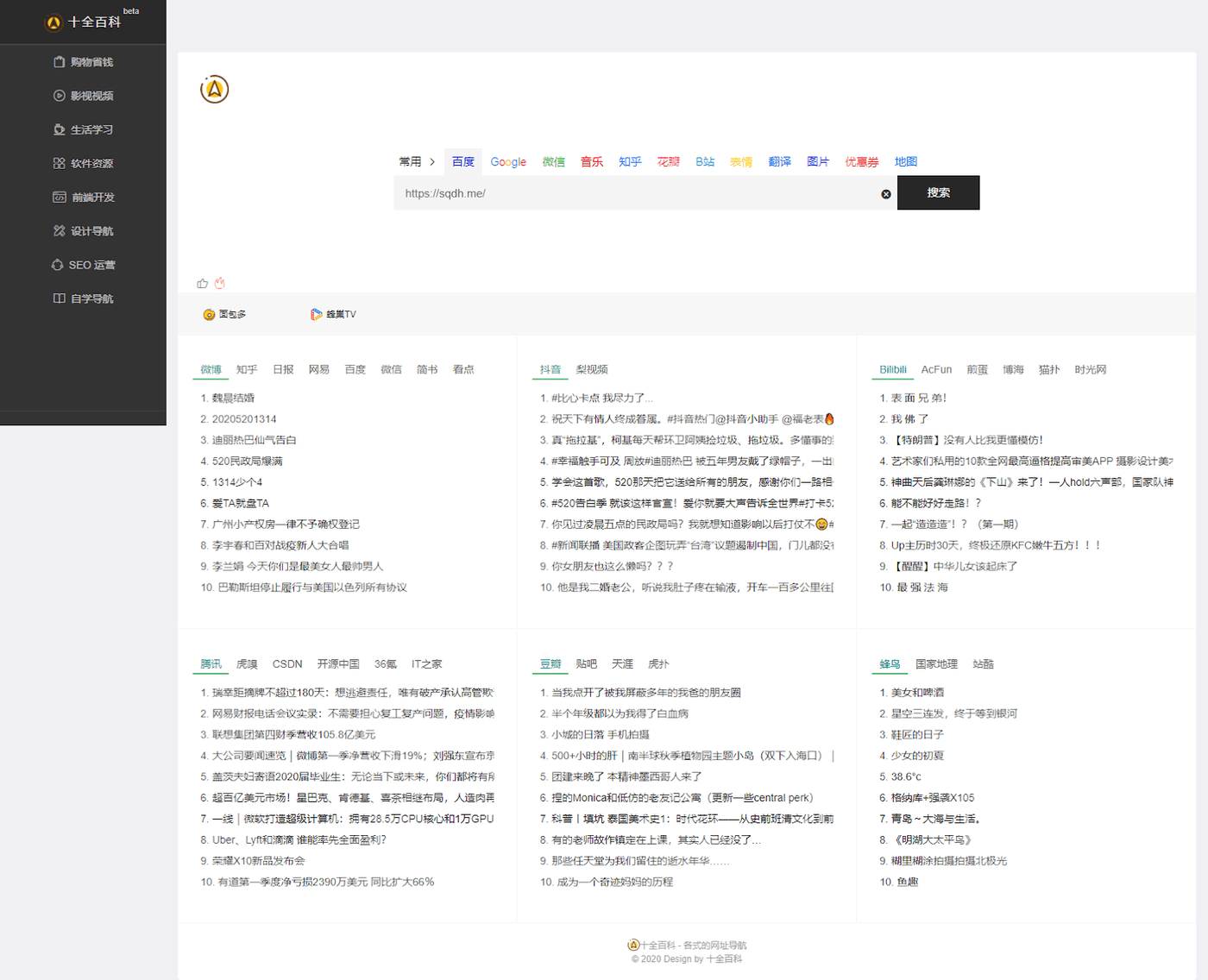
Task: Select the 地图 search tab
Action: pyautogui.click(x=906, y=162)
